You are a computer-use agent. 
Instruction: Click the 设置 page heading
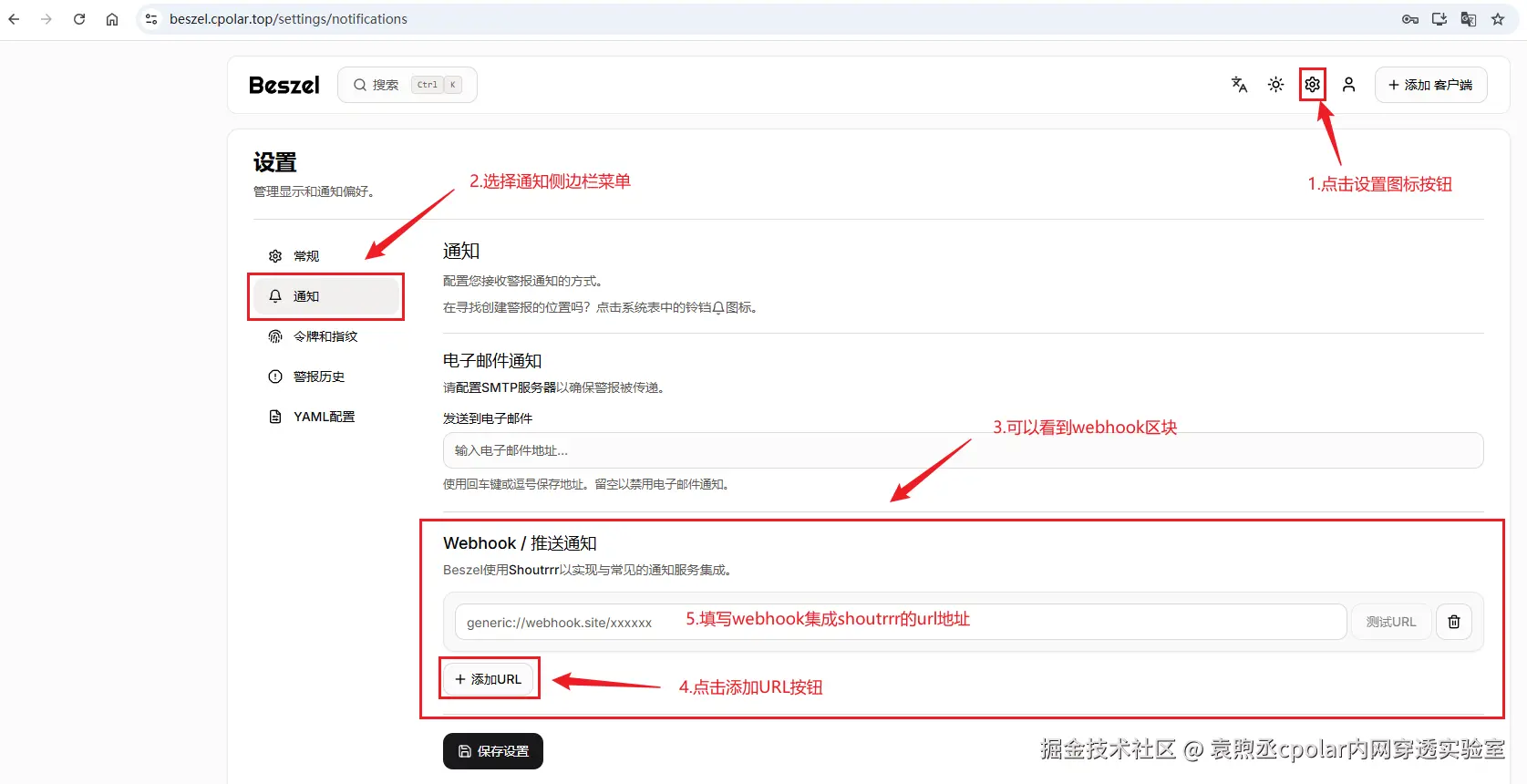pos(275,162)
